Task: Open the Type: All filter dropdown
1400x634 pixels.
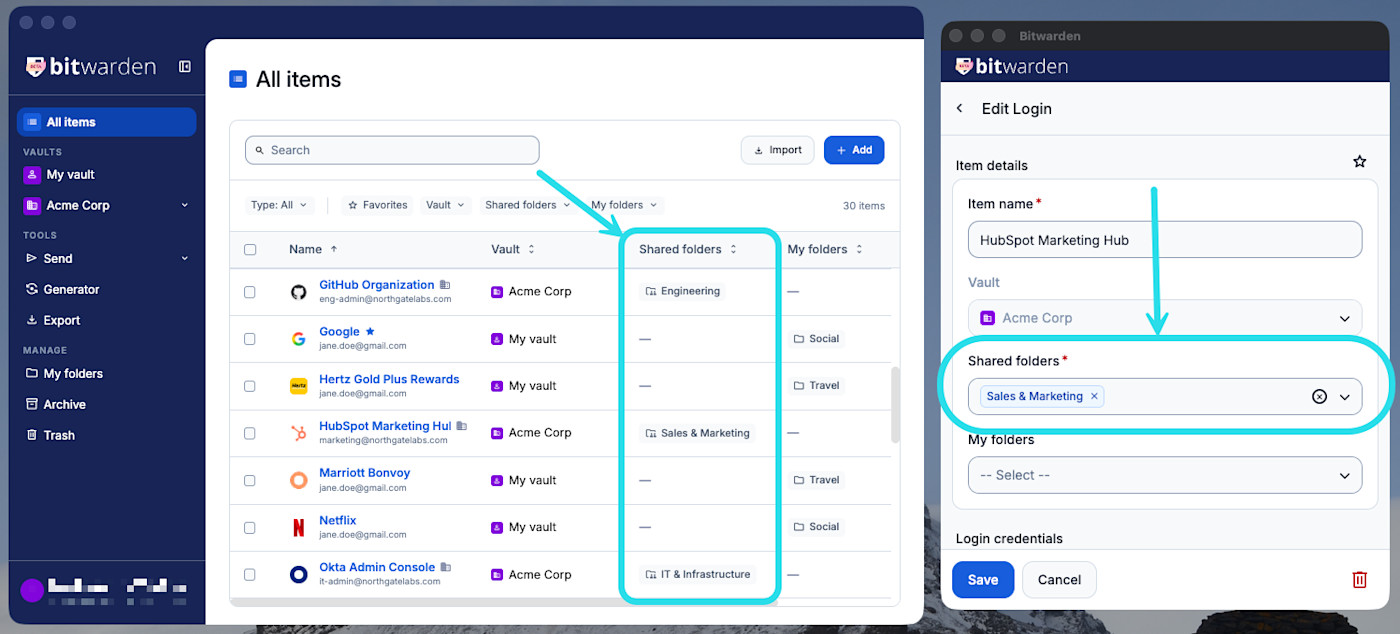Action: click(279, 205)
